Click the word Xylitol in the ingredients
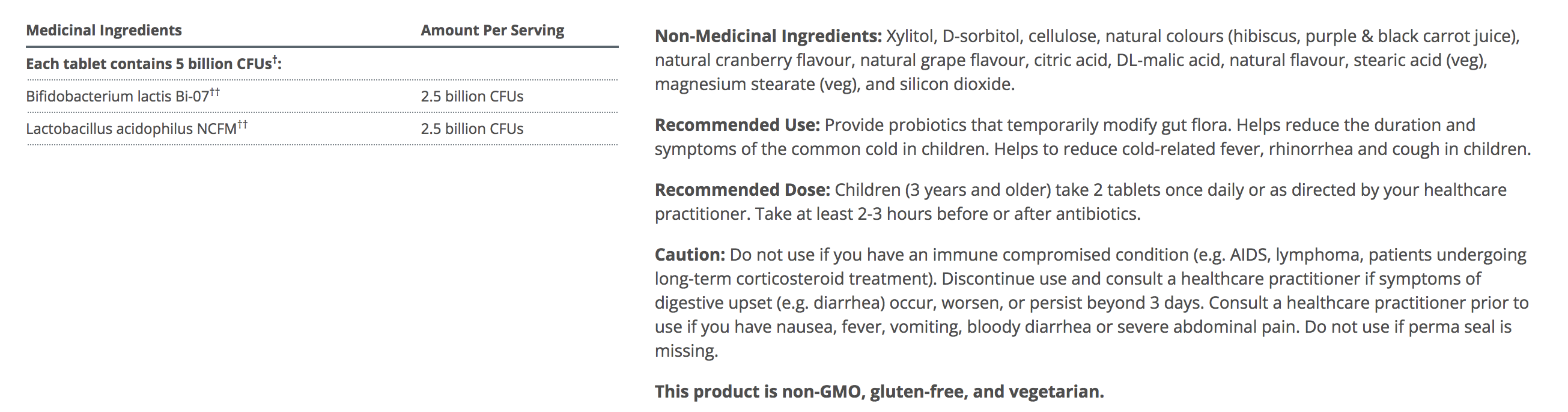The width and height of the screenshot is (1568, 412). (x=909, y=37)
